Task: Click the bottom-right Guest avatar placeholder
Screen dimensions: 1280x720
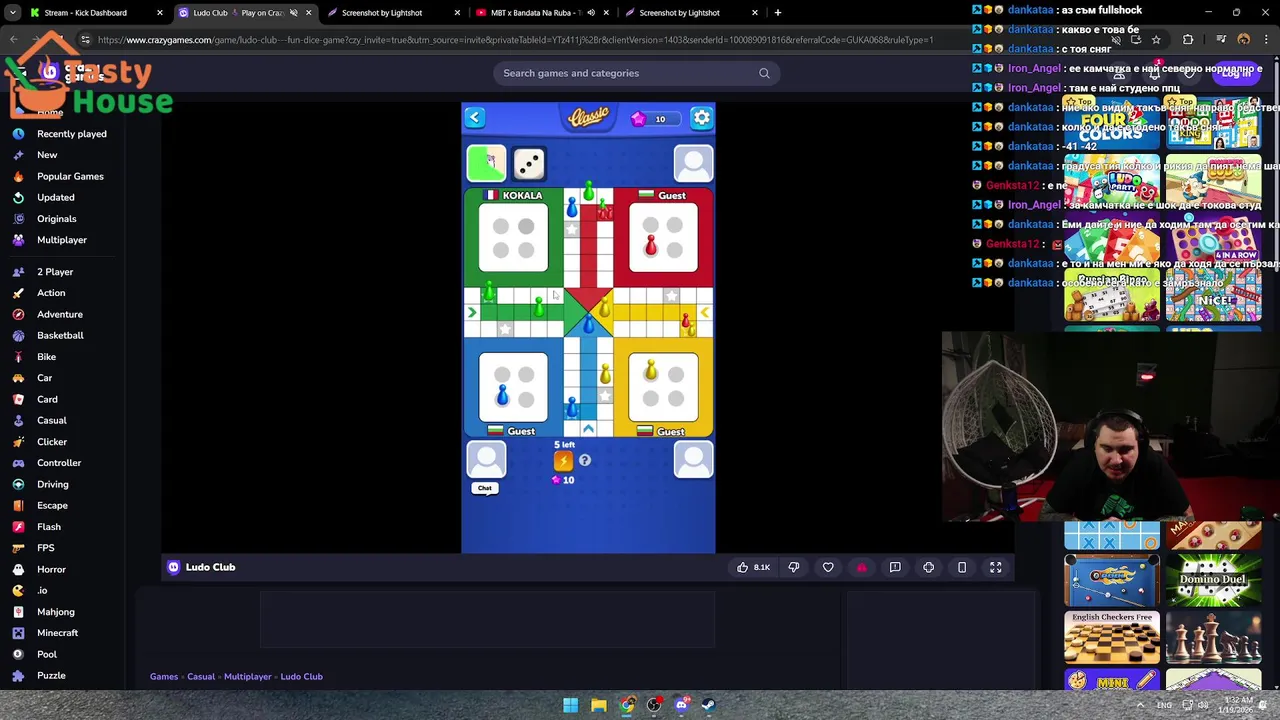Action: click(x=693, y=459)
